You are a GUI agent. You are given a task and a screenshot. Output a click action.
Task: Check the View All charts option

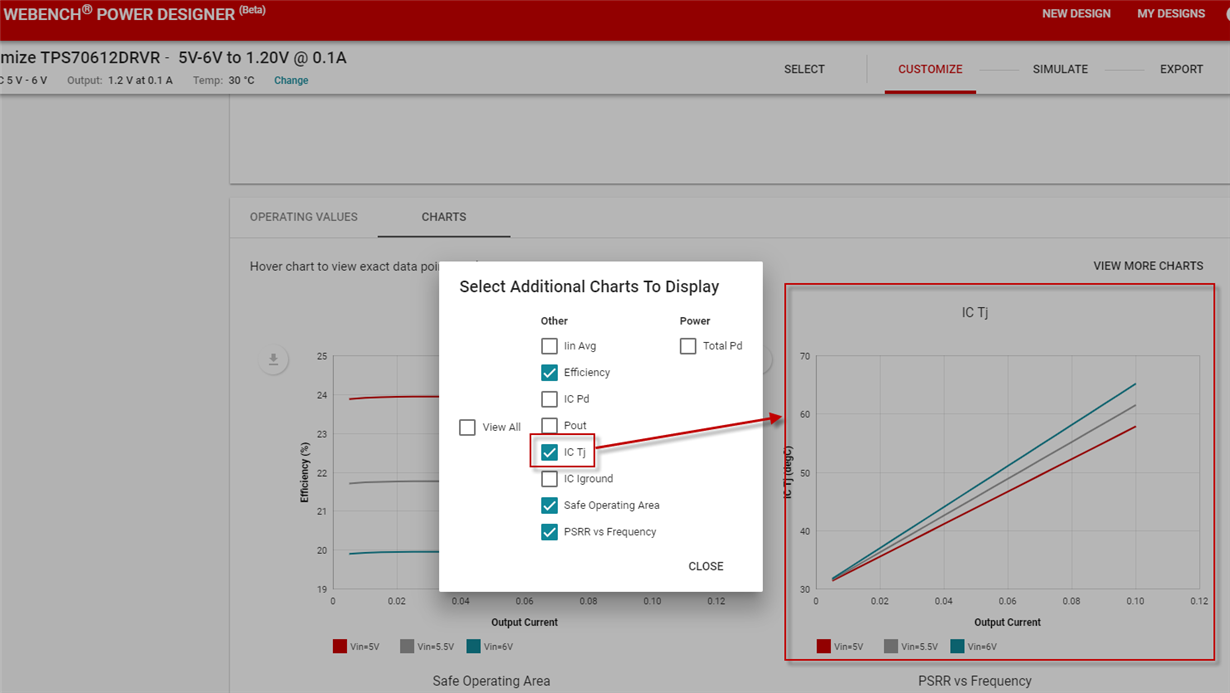(467, 426)
